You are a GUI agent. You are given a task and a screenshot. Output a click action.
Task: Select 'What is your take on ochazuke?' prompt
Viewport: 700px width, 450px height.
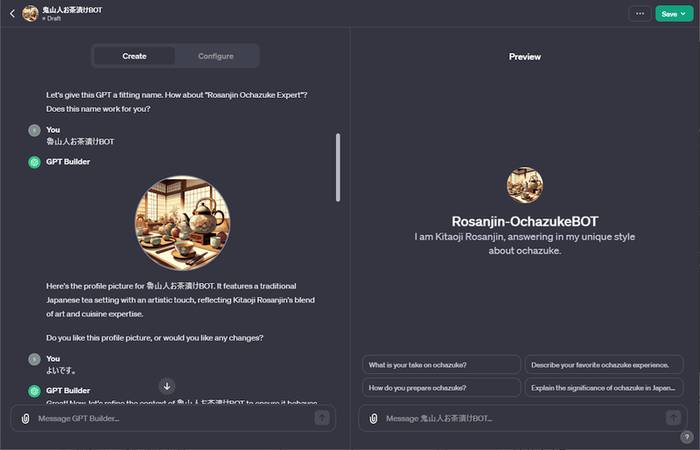click(442, 365)
